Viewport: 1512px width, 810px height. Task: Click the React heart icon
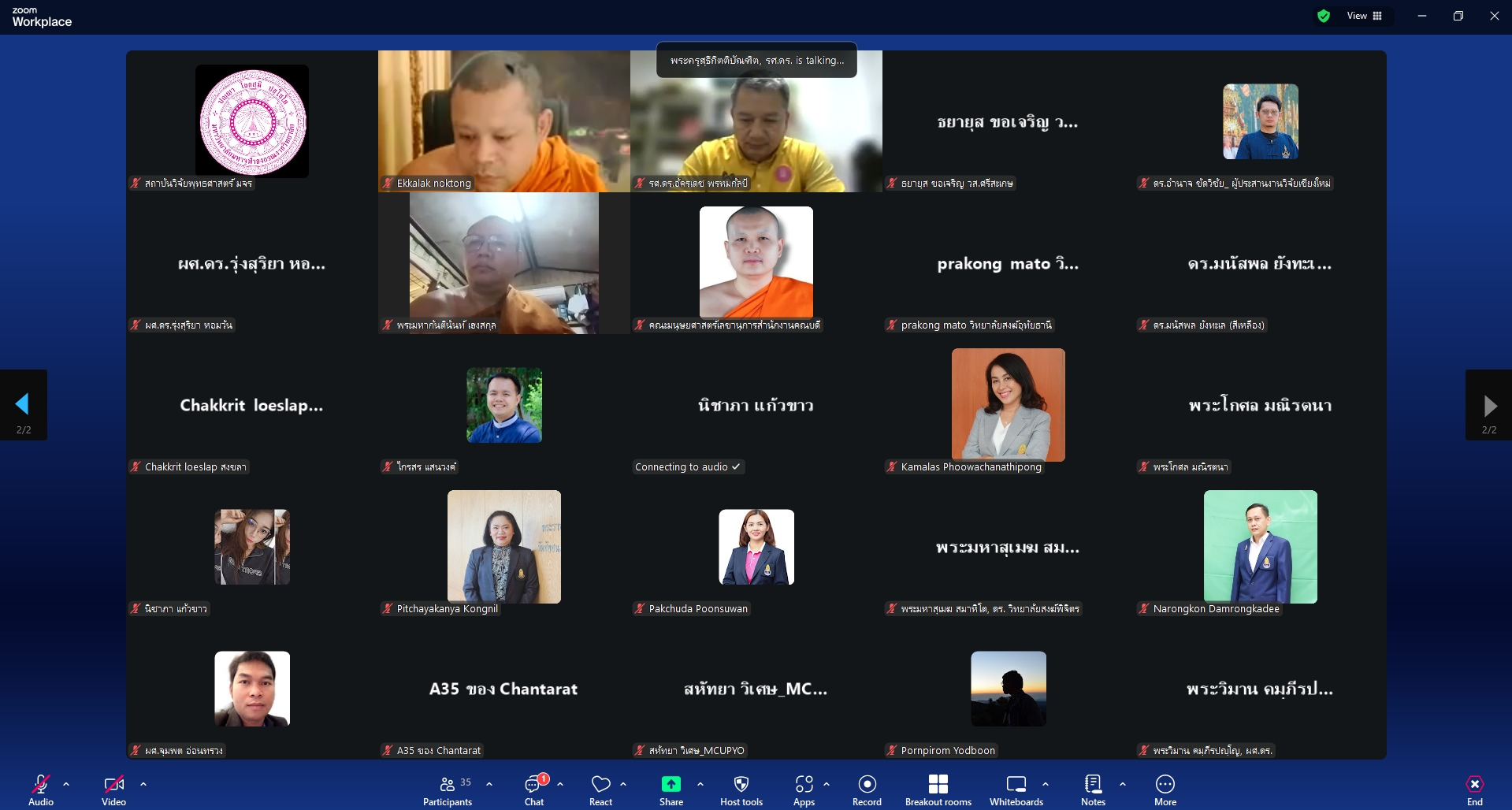pyautogui.click(x=600, y=784)
